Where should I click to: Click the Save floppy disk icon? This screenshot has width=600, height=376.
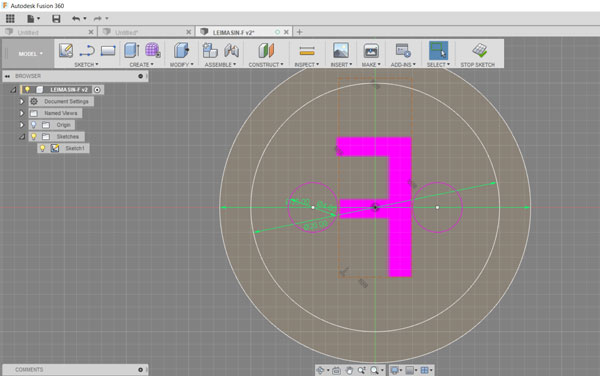56,18
